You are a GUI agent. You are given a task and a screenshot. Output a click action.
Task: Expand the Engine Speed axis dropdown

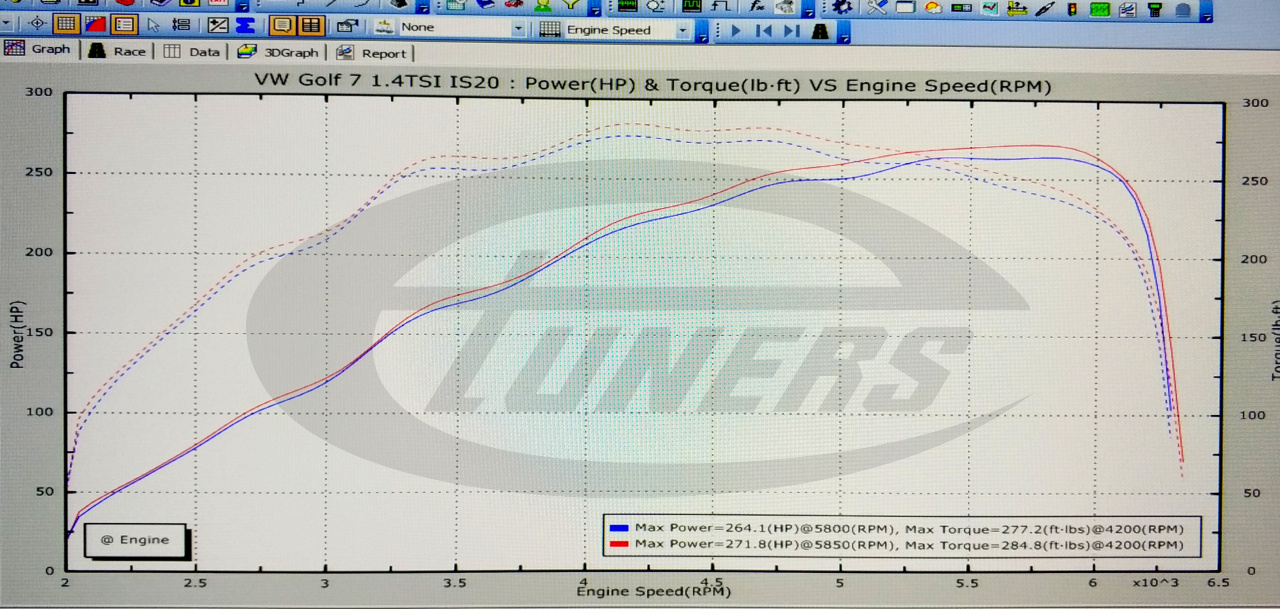(683, 31)
